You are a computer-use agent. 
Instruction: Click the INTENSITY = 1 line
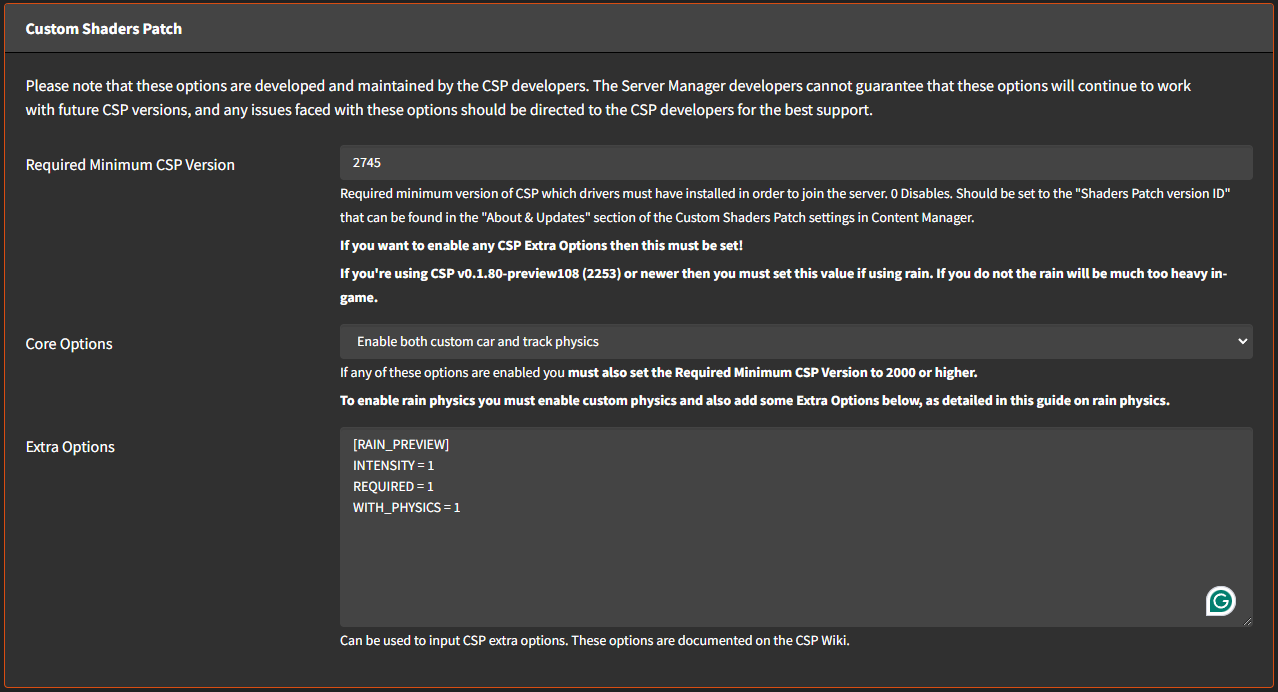pos(393,465)
